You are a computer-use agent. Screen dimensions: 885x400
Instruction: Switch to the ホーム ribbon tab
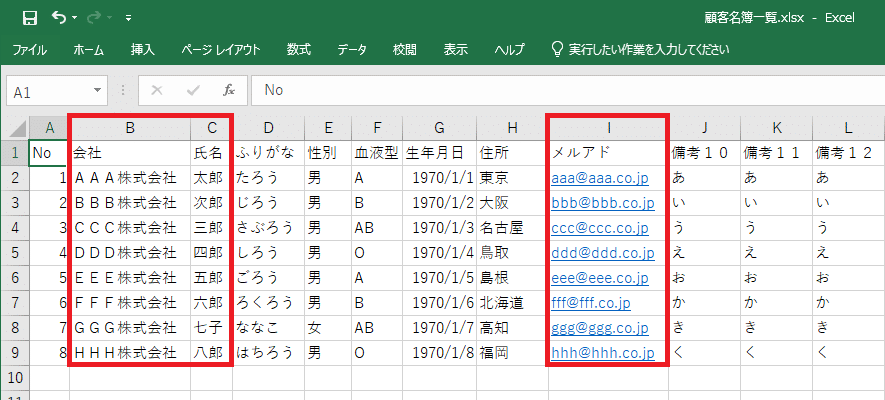89,50
